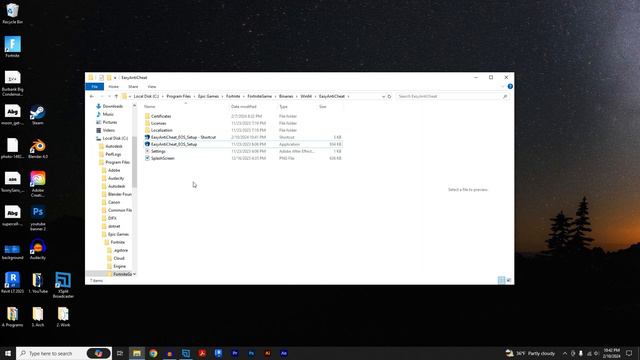Select Audacity folder in navigation tree
The height and width of the screenshot is (360, 640).
[116, 178]
